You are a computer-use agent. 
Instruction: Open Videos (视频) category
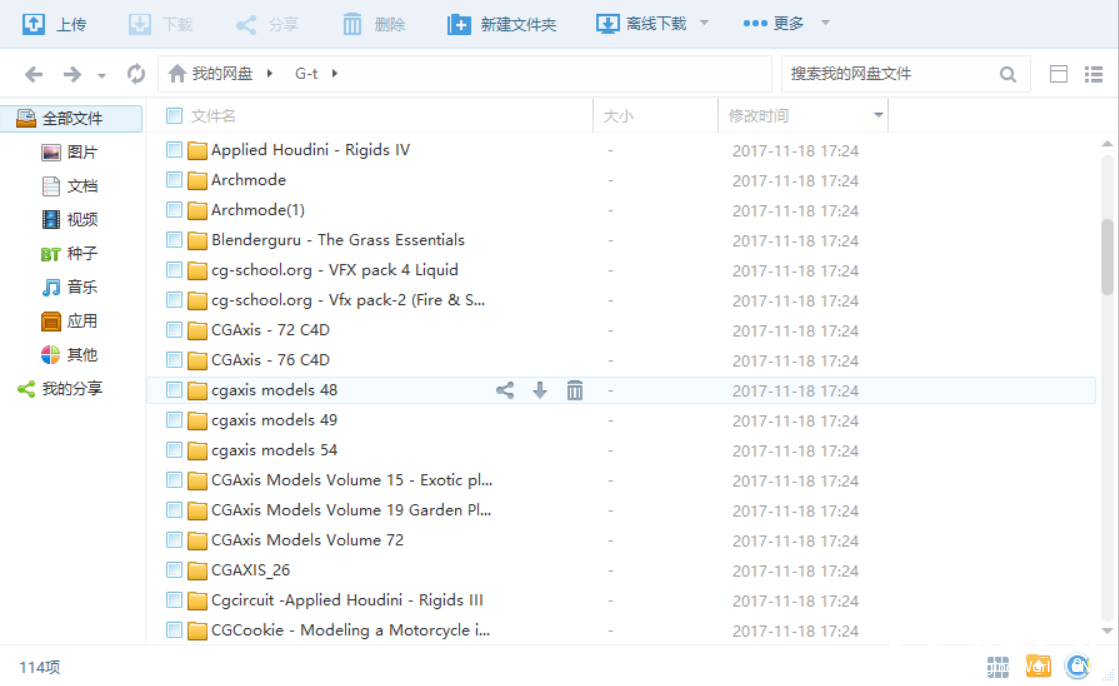pos(69,220)
